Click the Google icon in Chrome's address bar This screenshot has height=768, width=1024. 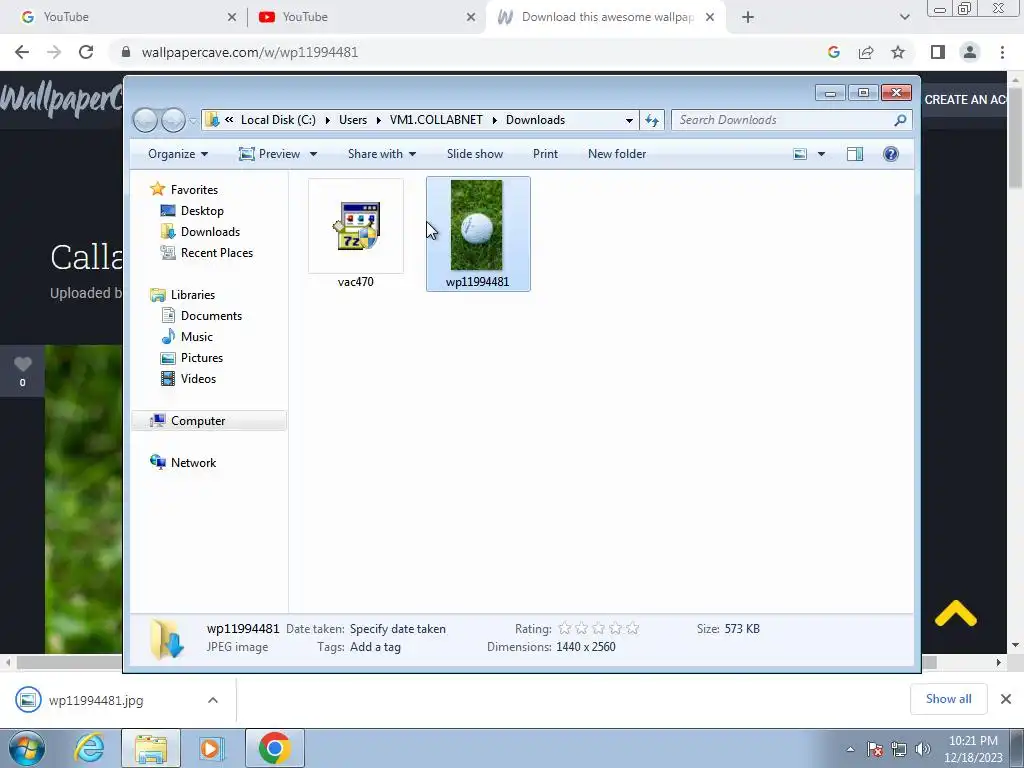pos(833,52)
